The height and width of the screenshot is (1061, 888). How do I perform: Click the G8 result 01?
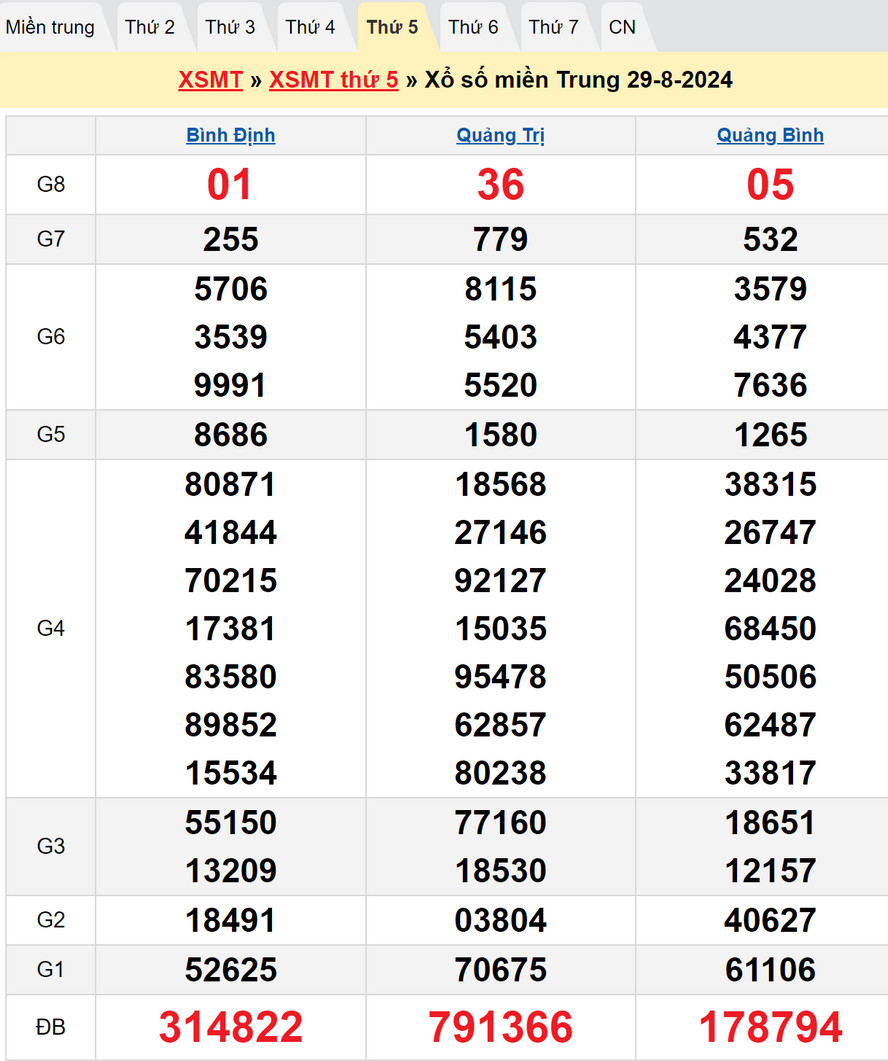pyautogui.click(x=230, y=184)
